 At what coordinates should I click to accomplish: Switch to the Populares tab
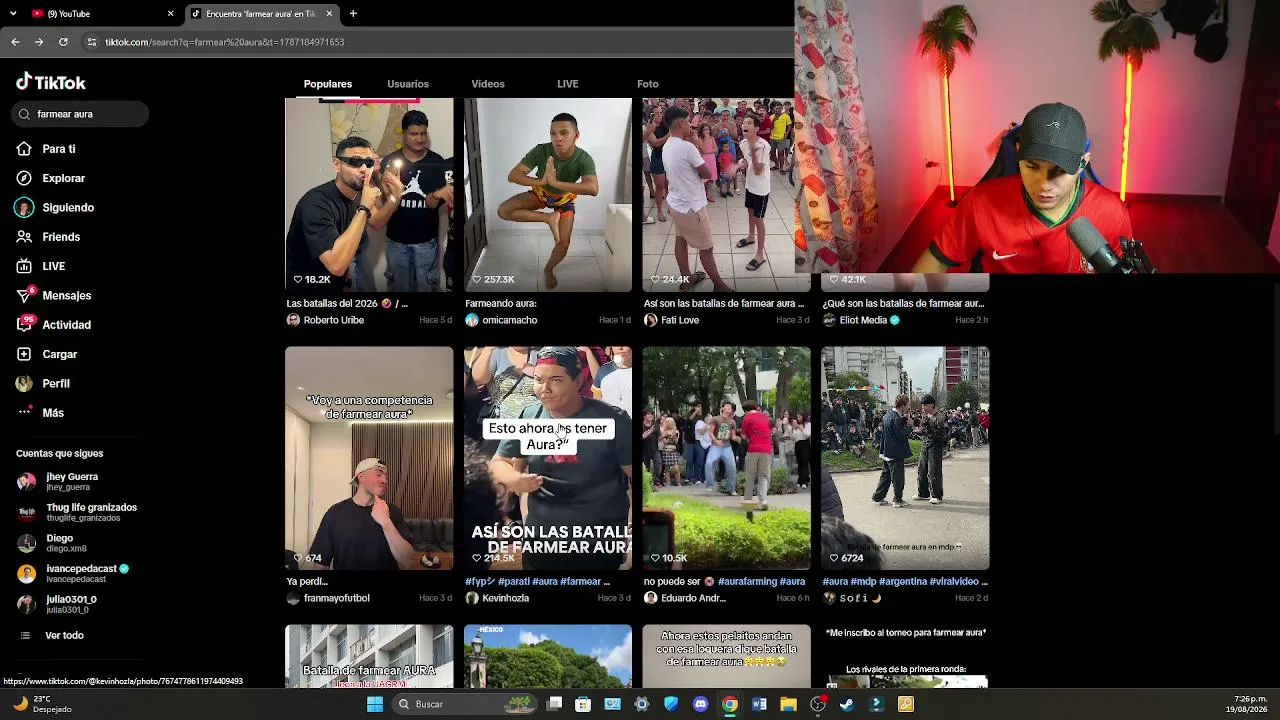(x=328, y=84)
